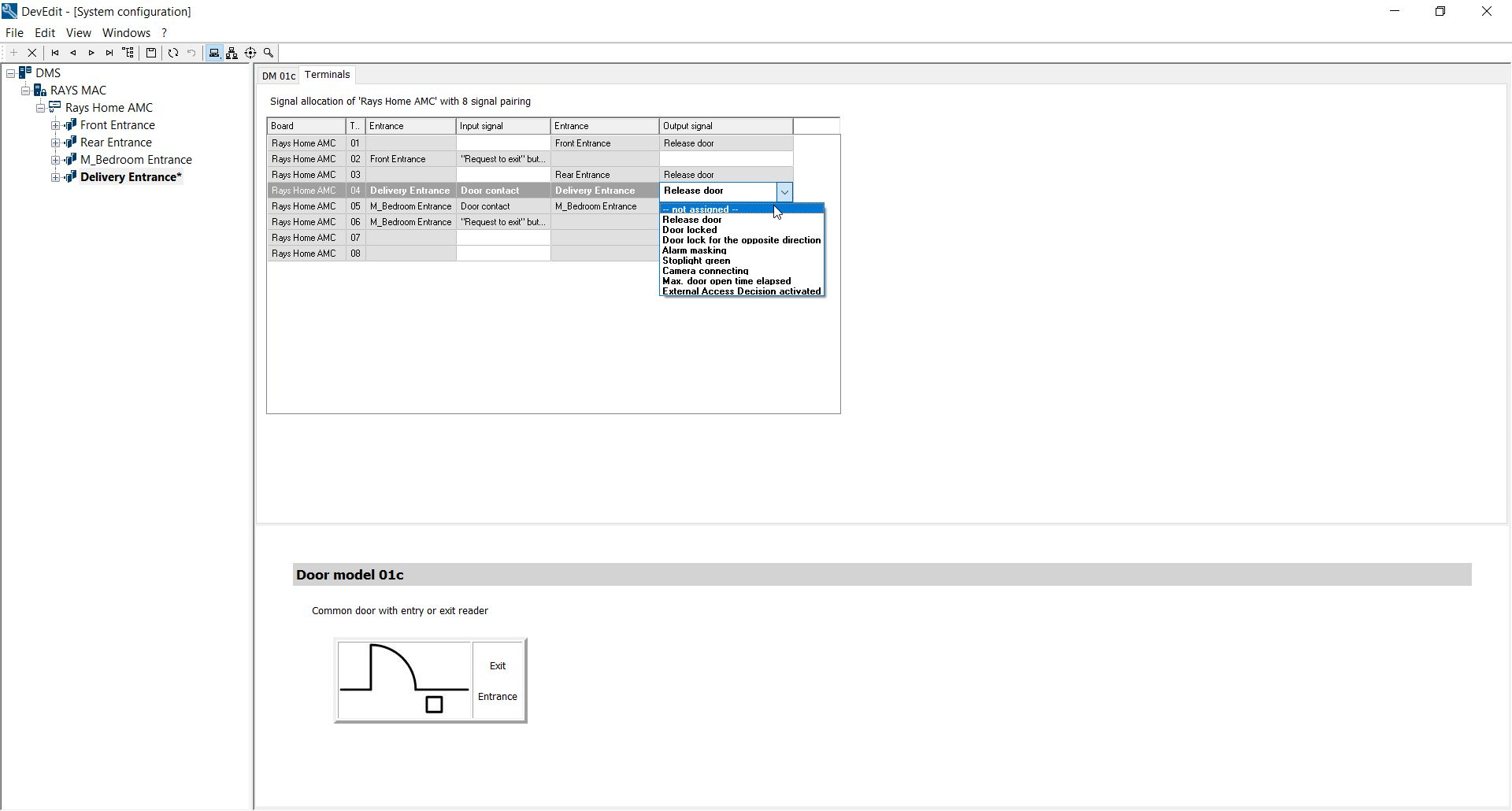Open network hierarchy view toolbar icon
The width and height of the screenshot is (1512, 811).
coord(232,53)
